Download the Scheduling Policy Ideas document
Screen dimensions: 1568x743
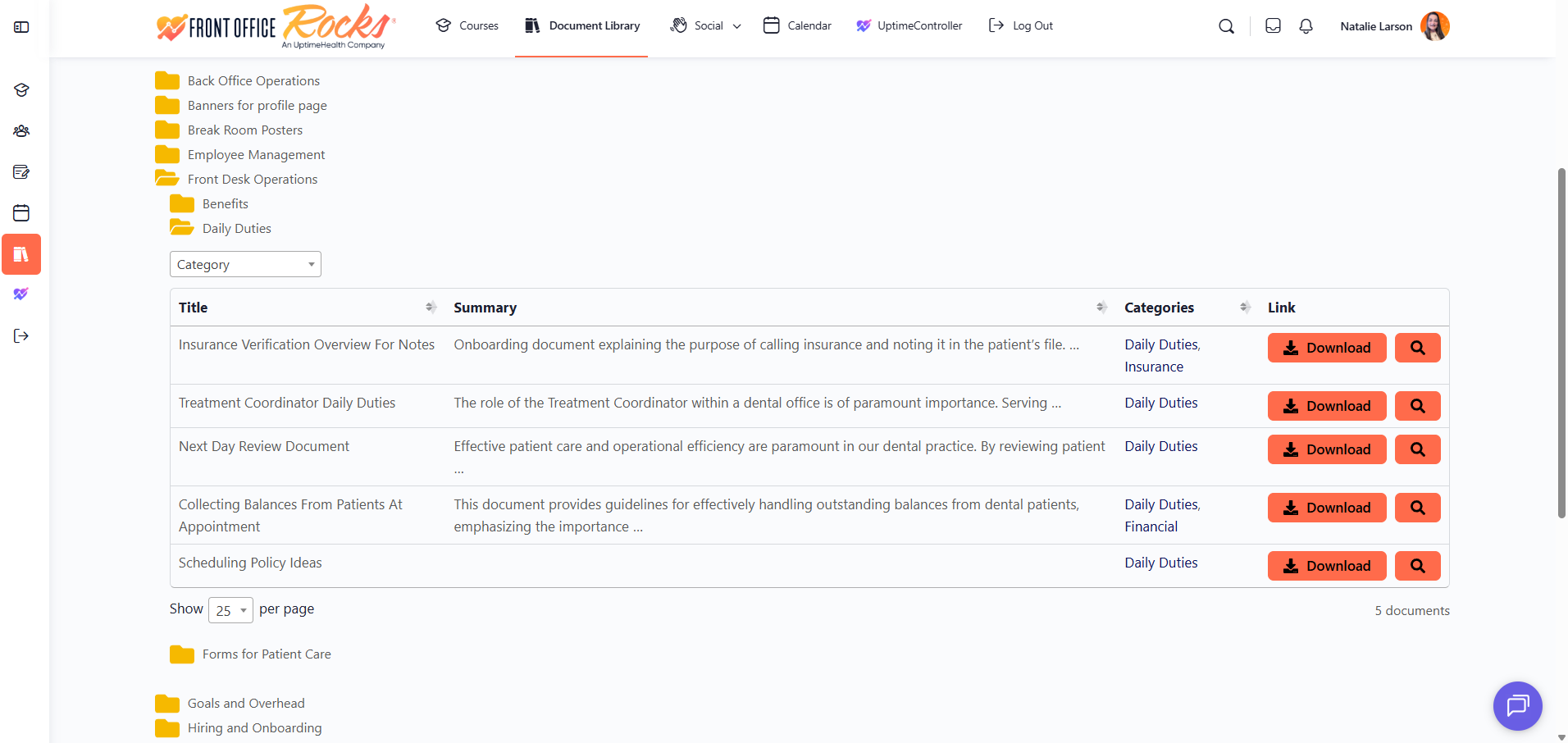(1326, 566)
